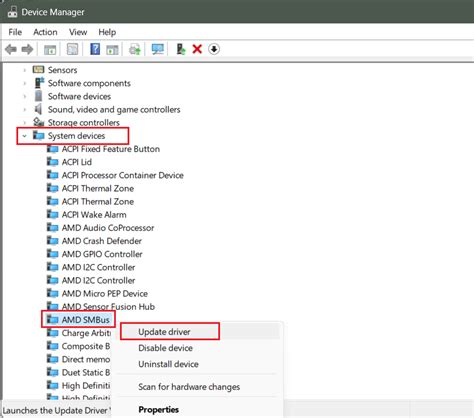
Task: Choose Uninstall device from context menu
Action: tap(168, 364)
